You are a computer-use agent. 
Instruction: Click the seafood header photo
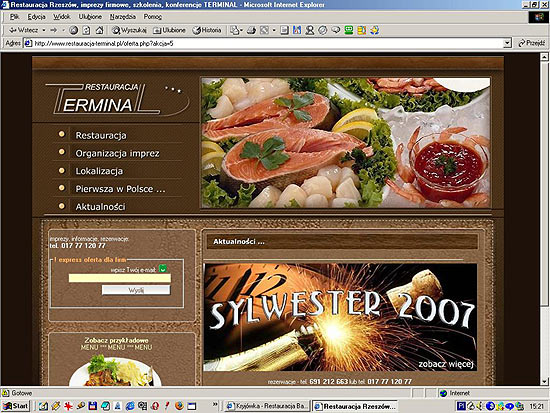click(346, 143)
